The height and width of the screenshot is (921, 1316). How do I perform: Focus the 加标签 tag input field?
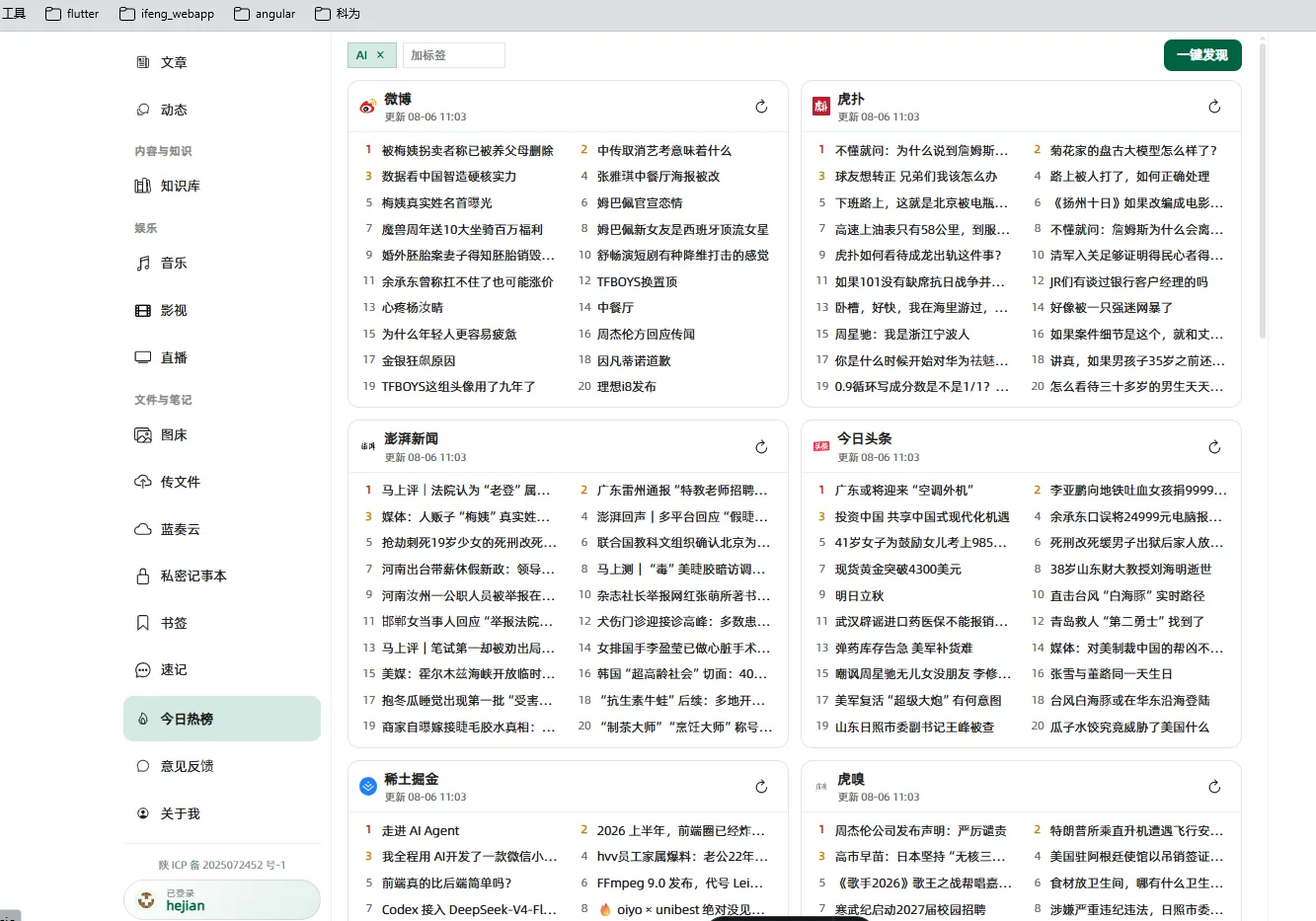(454, 55)
